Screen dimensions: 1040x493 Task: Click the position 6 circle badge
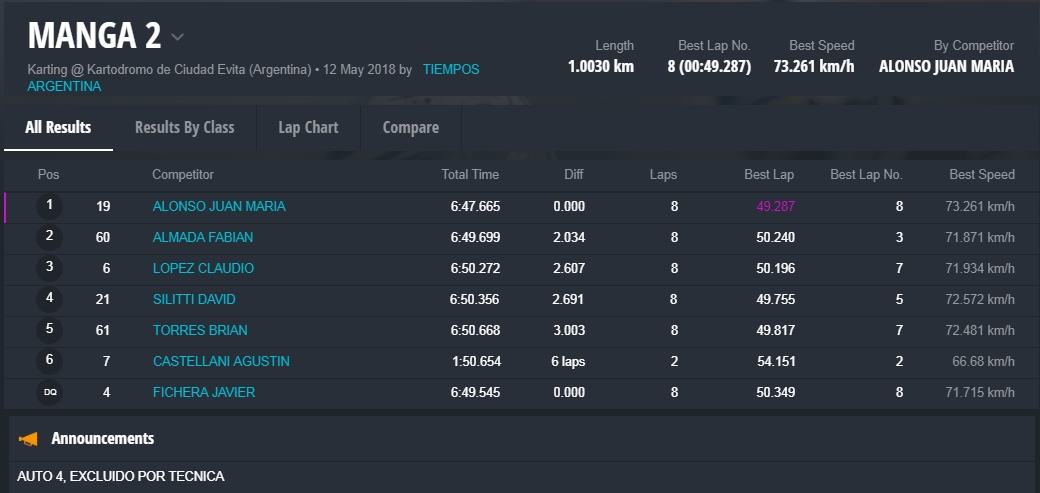pyautogui.click(x=49, y=361)
